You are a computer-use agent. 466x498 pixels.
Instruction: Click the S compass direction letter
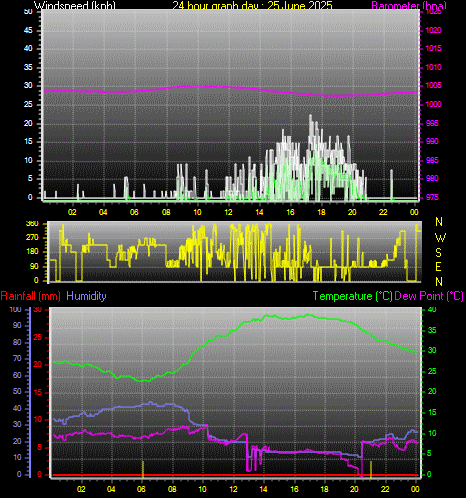(x=439, y=253)
